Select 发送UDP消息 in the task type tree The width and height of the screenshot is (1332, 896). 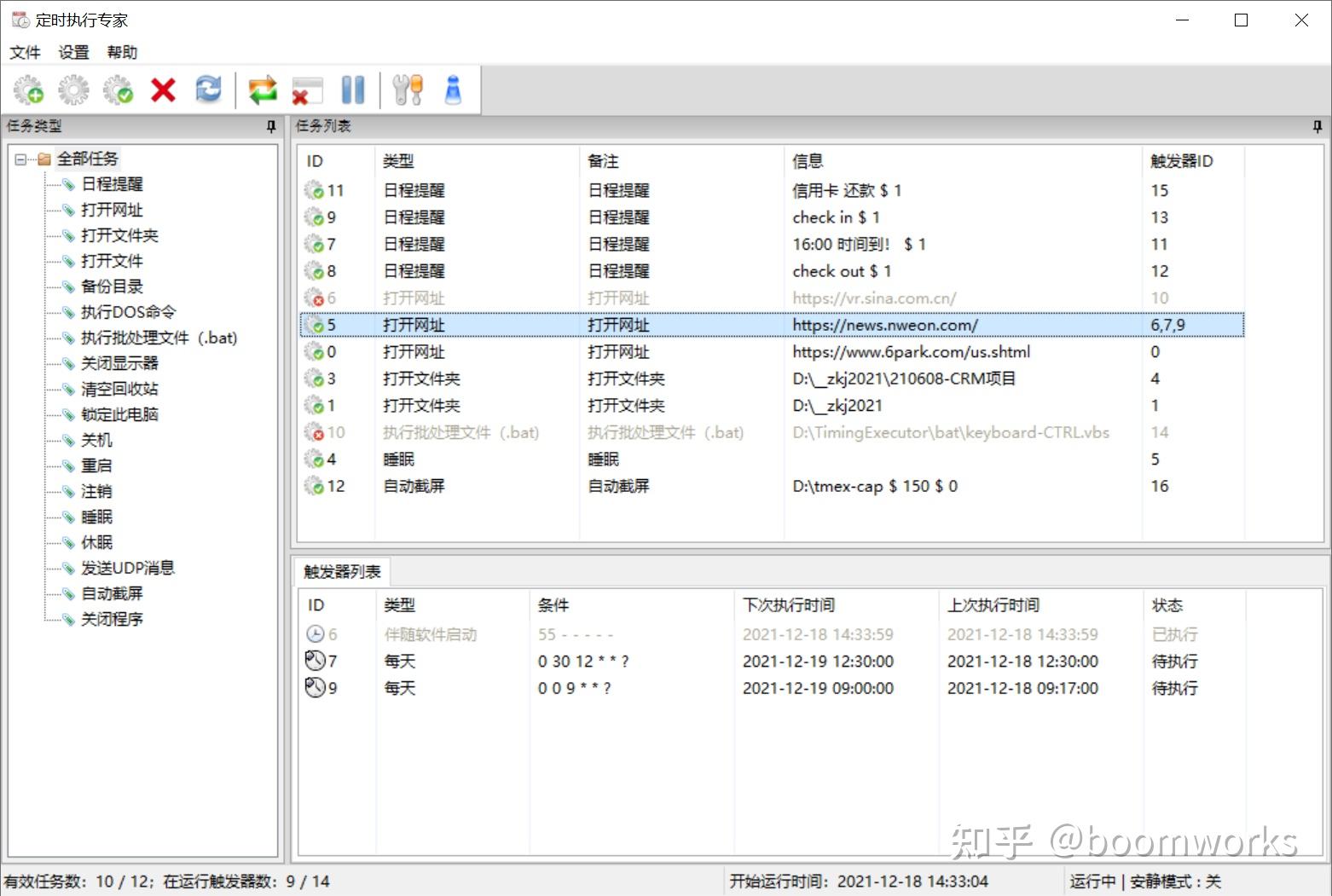coord(128,568)
